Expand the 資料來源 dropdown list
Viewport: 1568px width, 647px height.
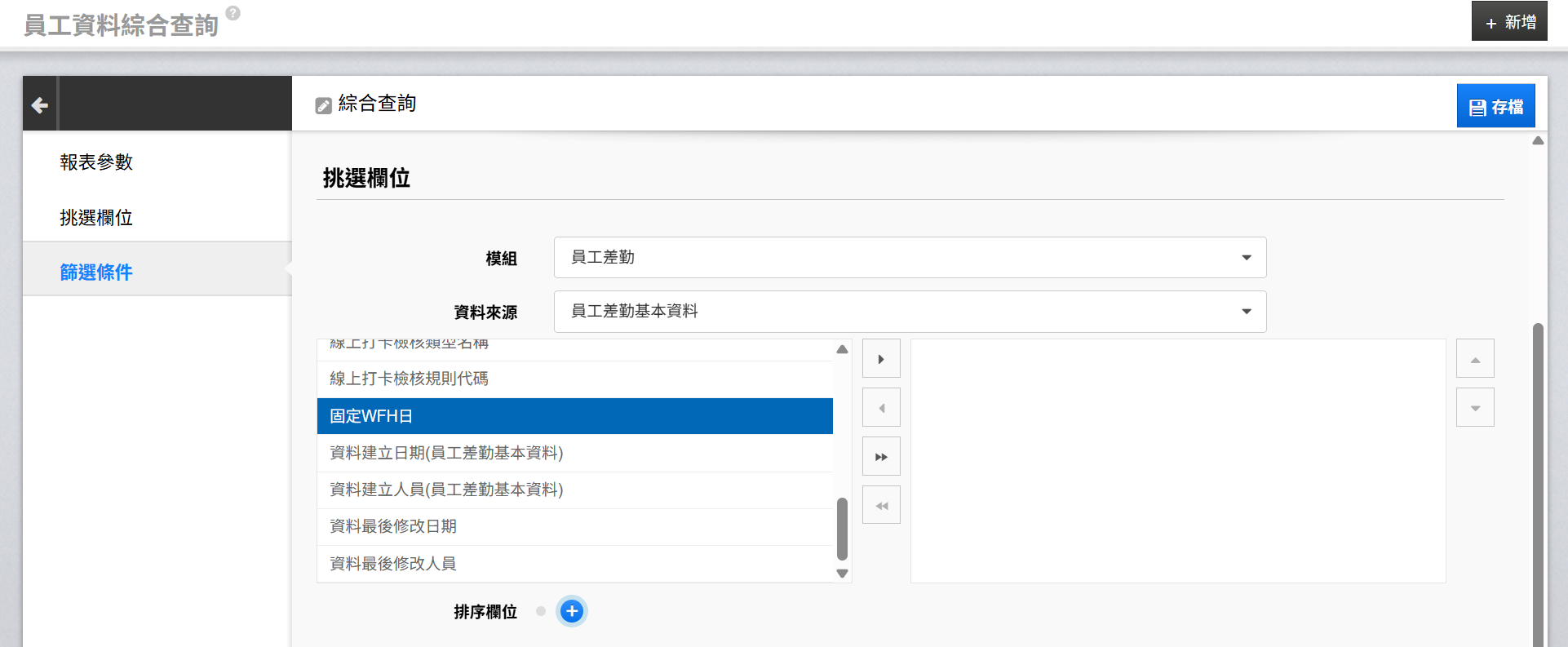pos(910,312)
